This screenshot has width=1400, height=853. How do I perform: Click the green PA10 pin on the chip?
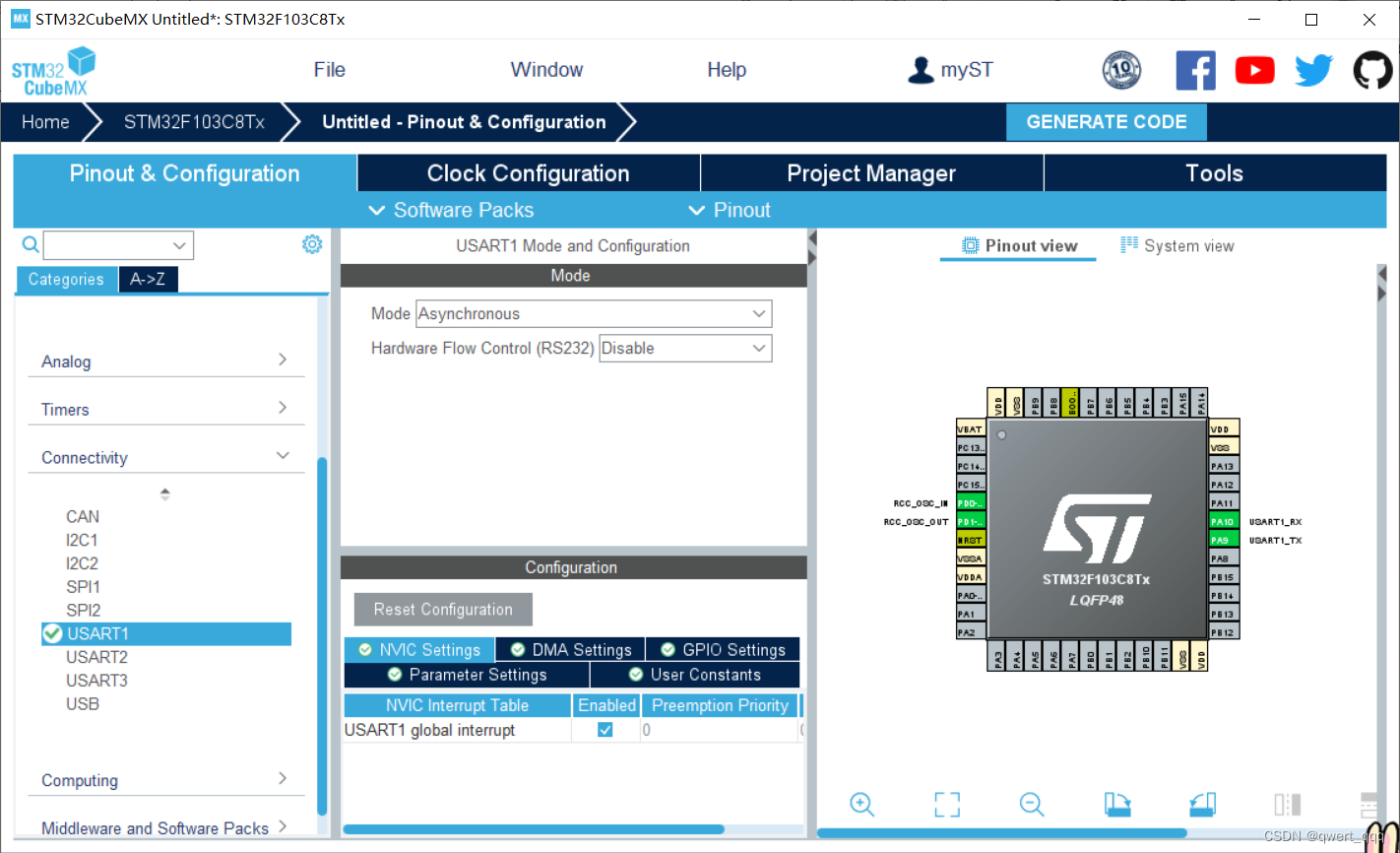point(1224,522)
